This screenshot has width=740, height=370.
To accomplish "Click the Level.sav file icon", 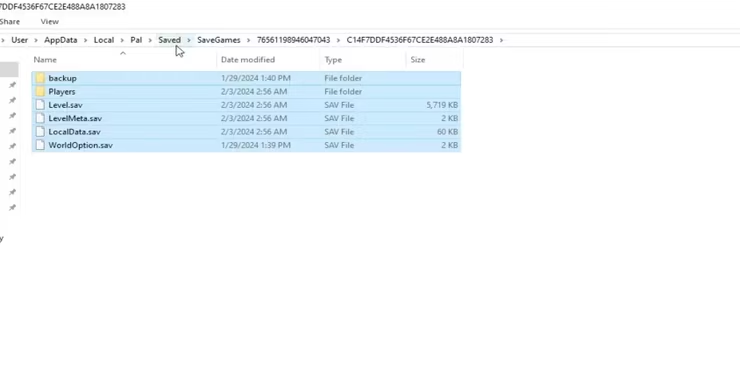I will (40, 105).
